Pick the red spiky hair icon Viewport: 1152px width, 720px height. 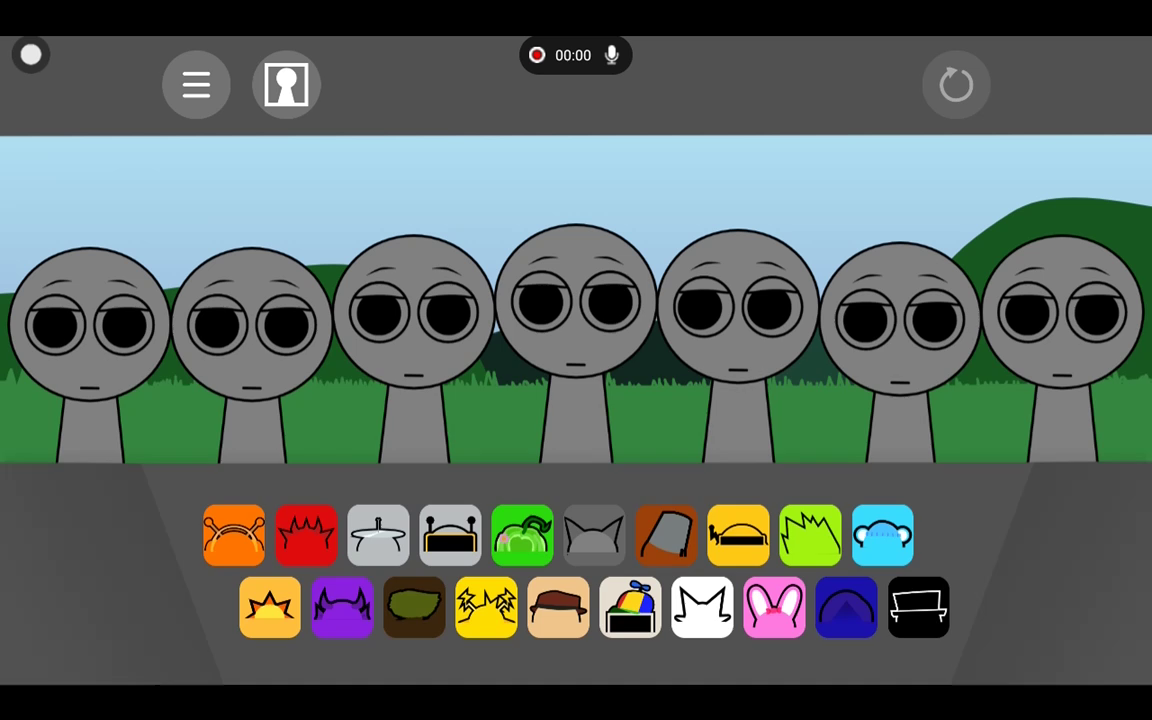point(306,535)
